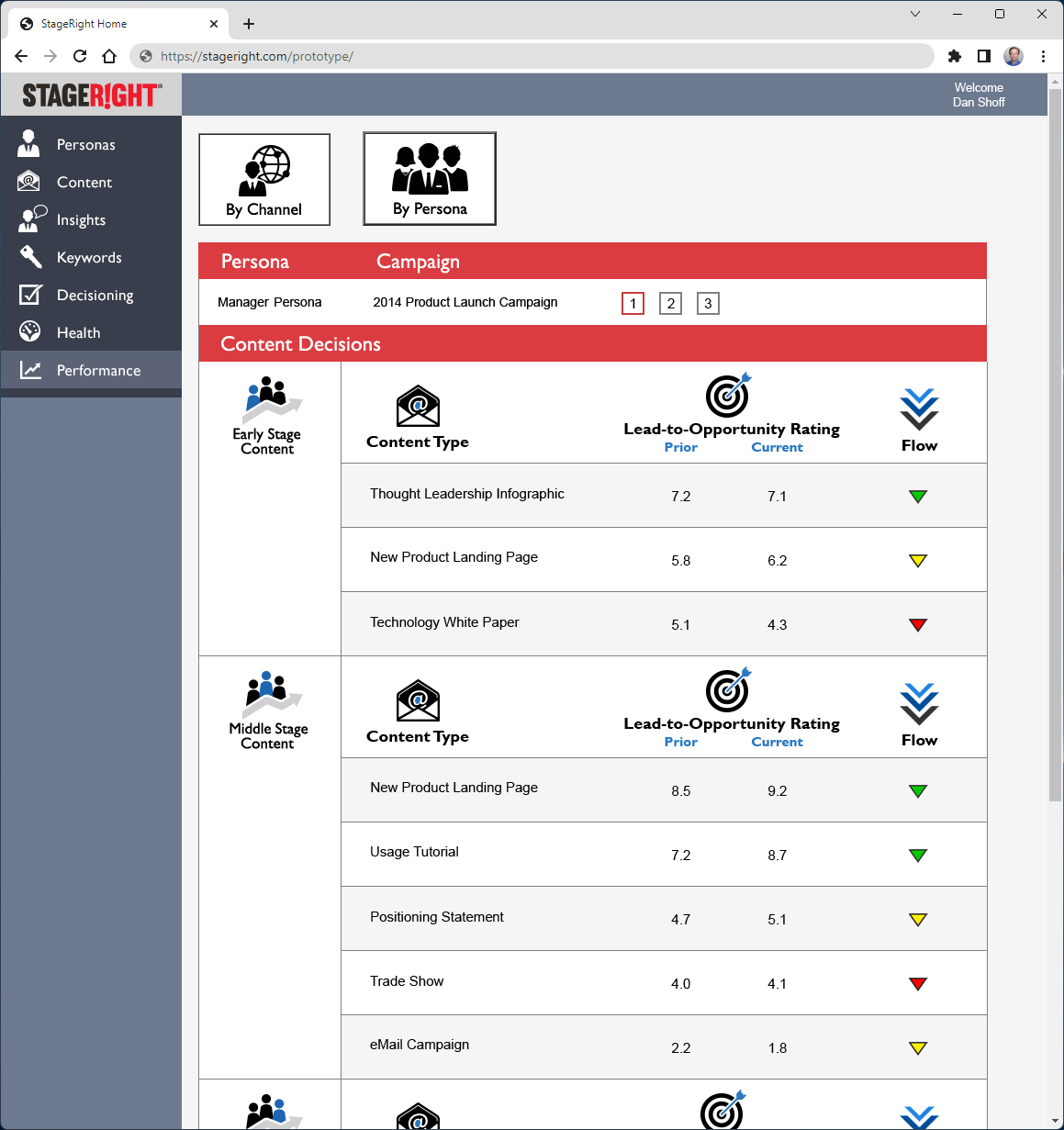The image size is (1064, 1130).
Task: Open browser home page
Action: [x=109, y=56]
